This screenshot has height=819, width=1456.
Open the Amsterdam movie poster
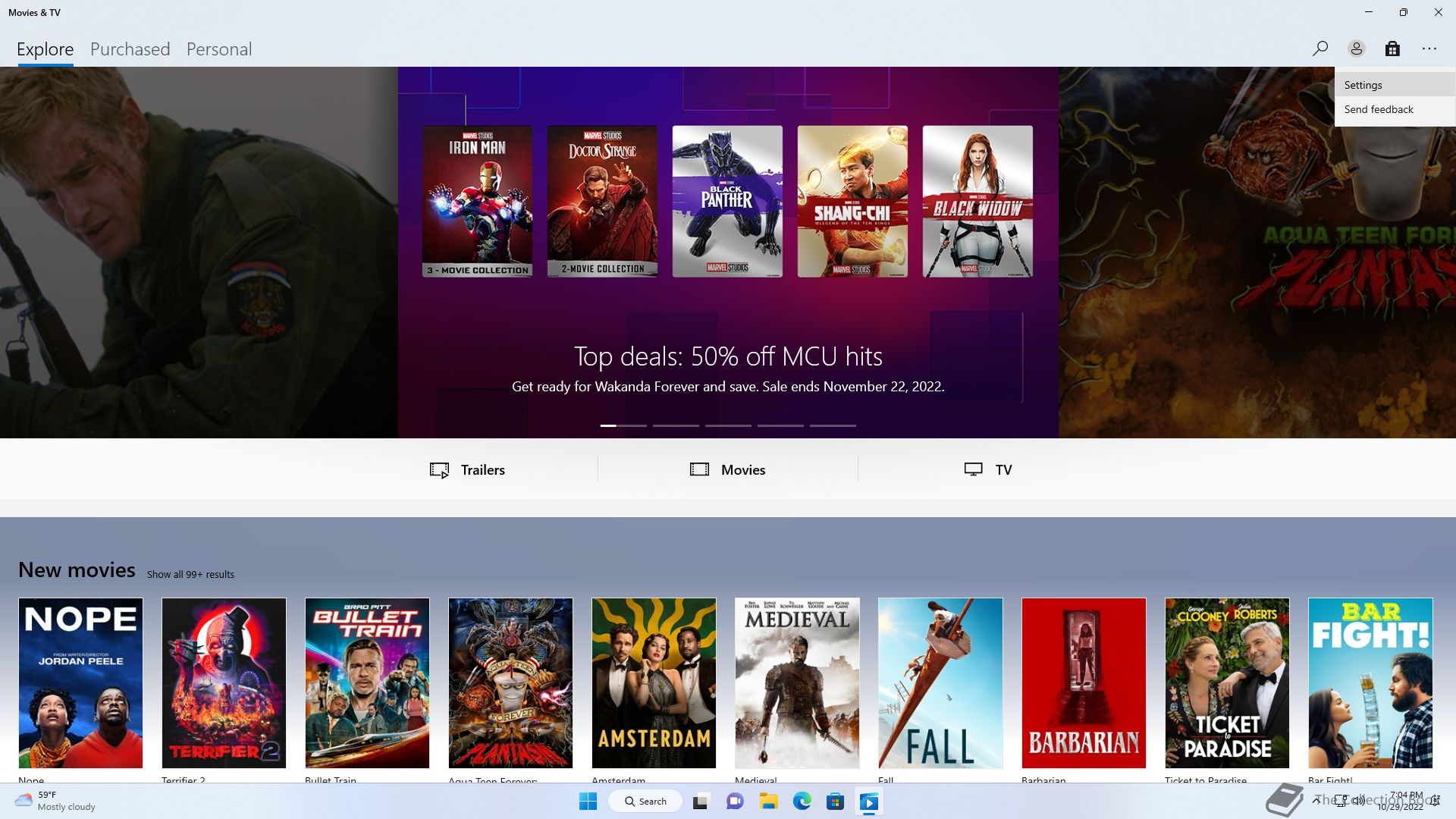tap(654, 683)
